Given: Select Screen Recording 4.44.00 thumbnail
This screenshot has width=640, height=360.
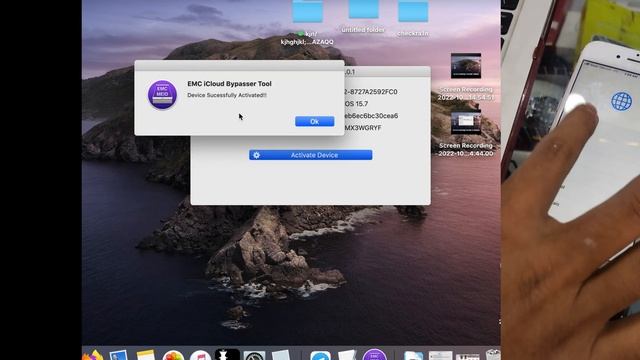Looking at the screenshot, I should [466, 122].
